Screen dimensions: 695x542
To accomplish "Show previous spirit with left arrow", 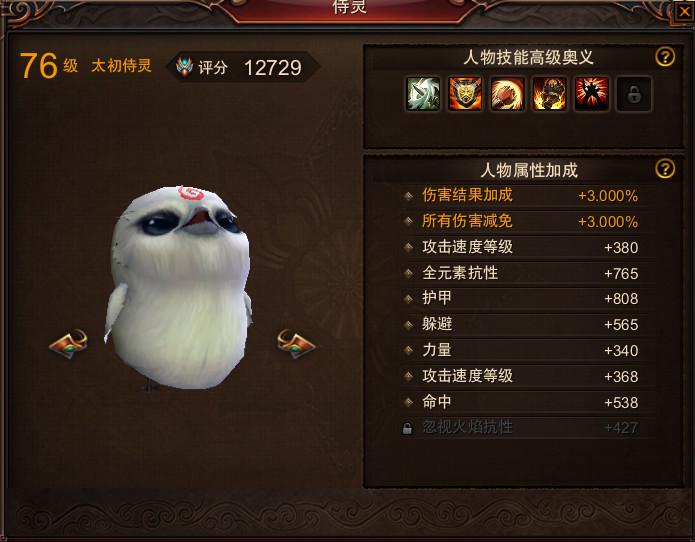I will click(x=69, y=343).
